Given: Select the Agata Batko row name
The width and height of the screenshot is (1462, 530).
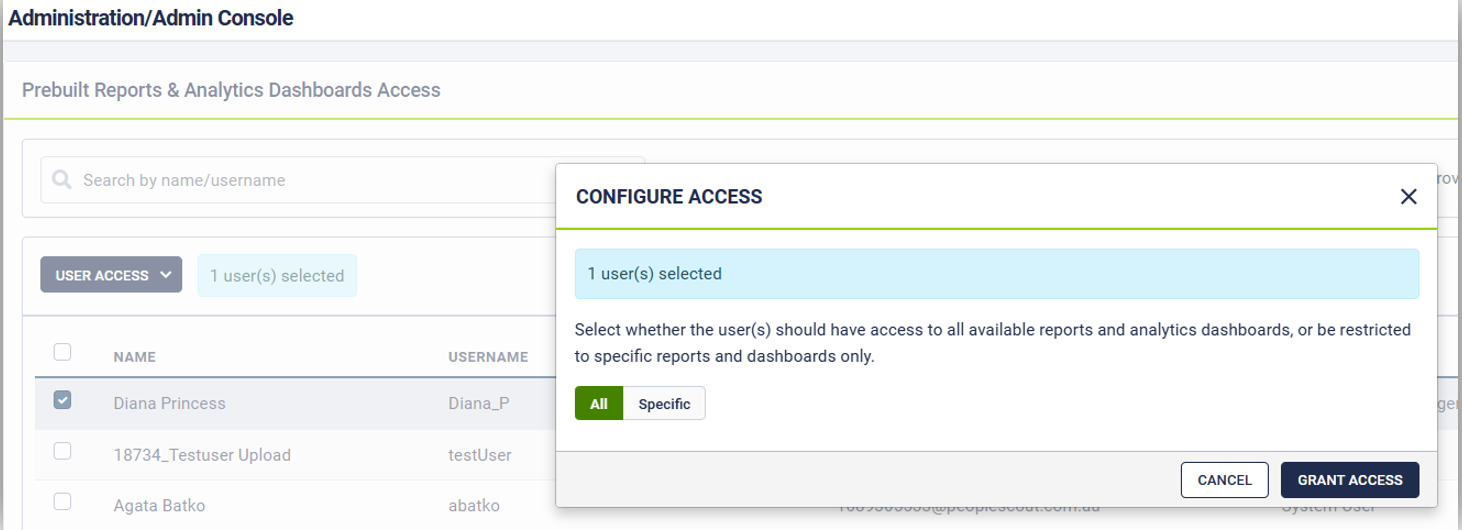Looking at the screenshot, I should tap(160, 506).
